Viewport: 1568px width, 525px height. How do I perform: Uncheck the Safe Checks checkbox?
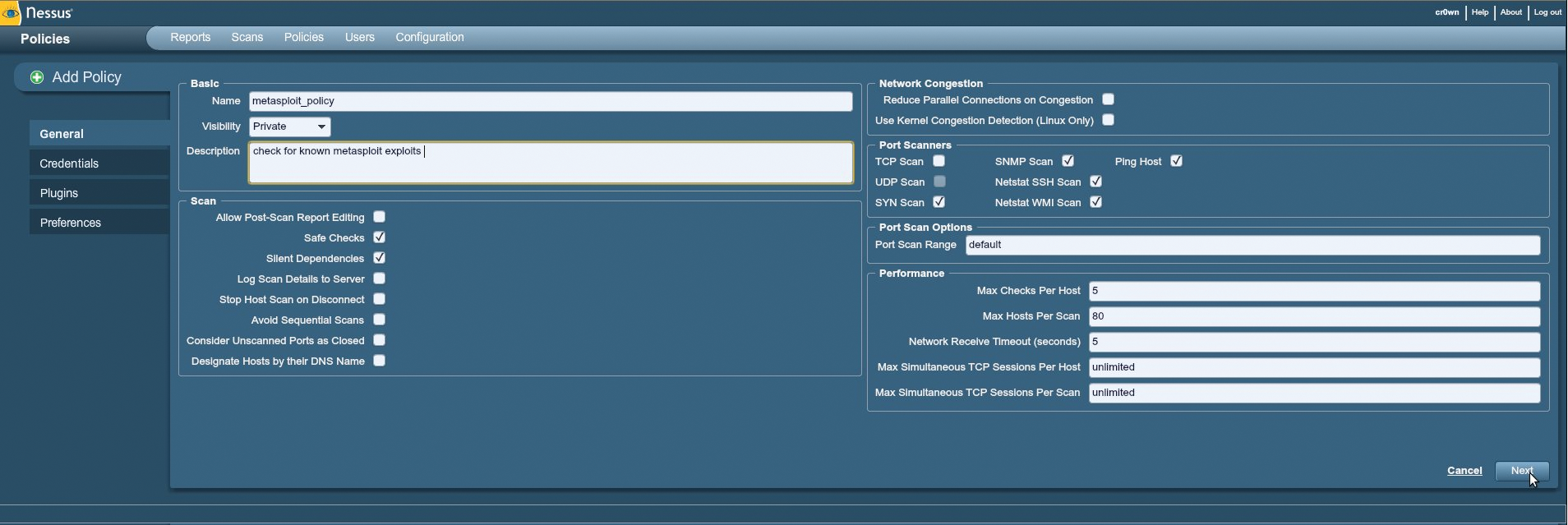[379, 237]
